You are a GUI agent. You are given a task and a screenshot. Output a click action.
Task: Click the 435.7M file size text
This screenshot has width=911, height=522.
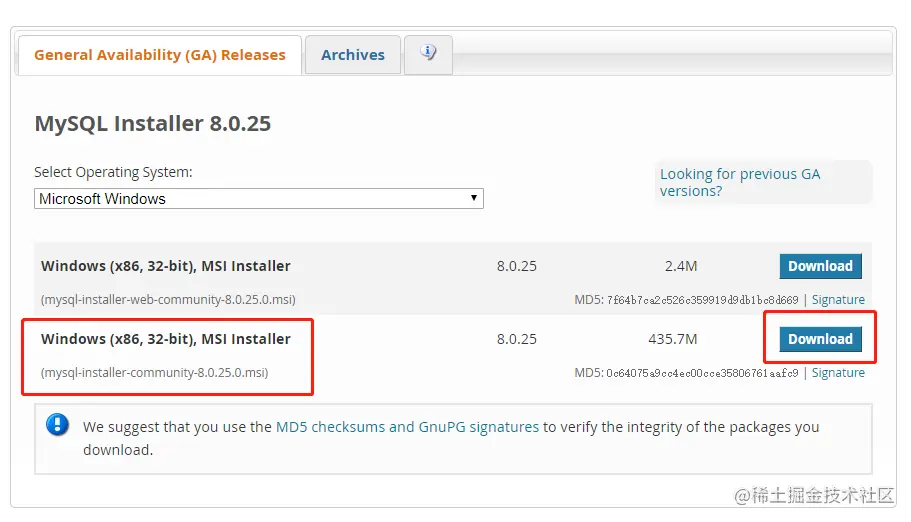click(x=673, y=339)
